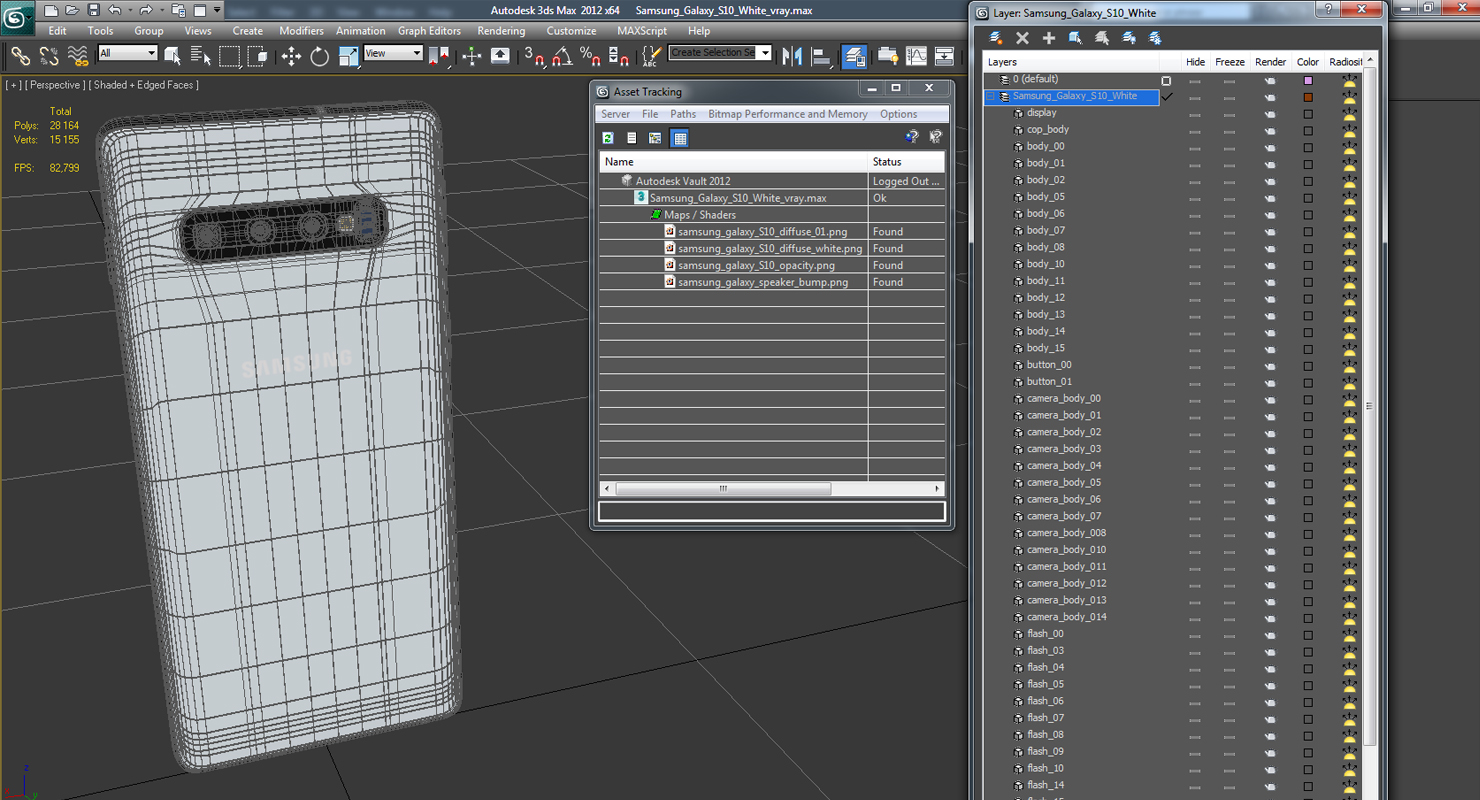Activate the Select and Rotate tool
Image resolution: width=1480 pixels, height=800 pixels.
point(320,56)
